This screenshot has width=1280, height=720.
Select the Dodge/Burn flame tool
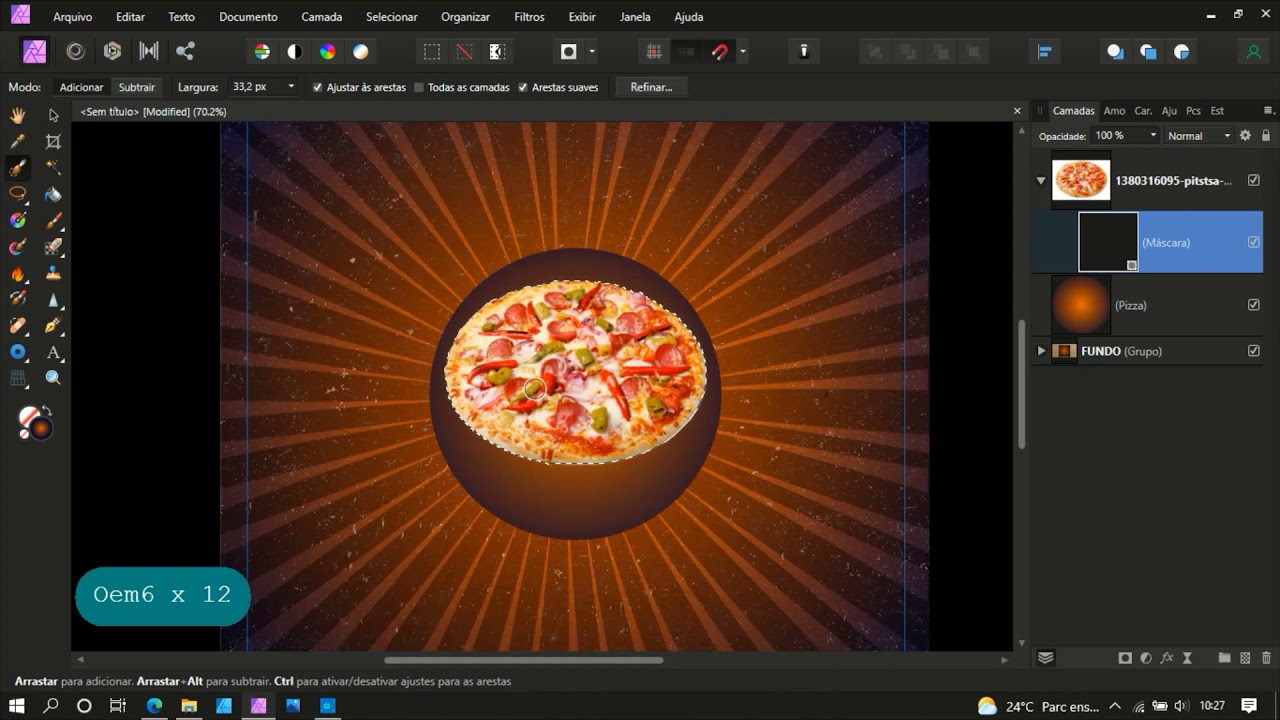click(x=18, y=273)
